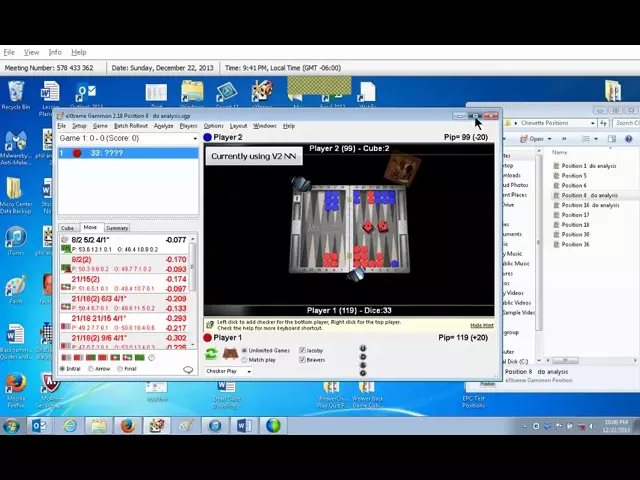Open Internet Explorer from the taskbar
The image size is (640, 480).
[70, 426]
